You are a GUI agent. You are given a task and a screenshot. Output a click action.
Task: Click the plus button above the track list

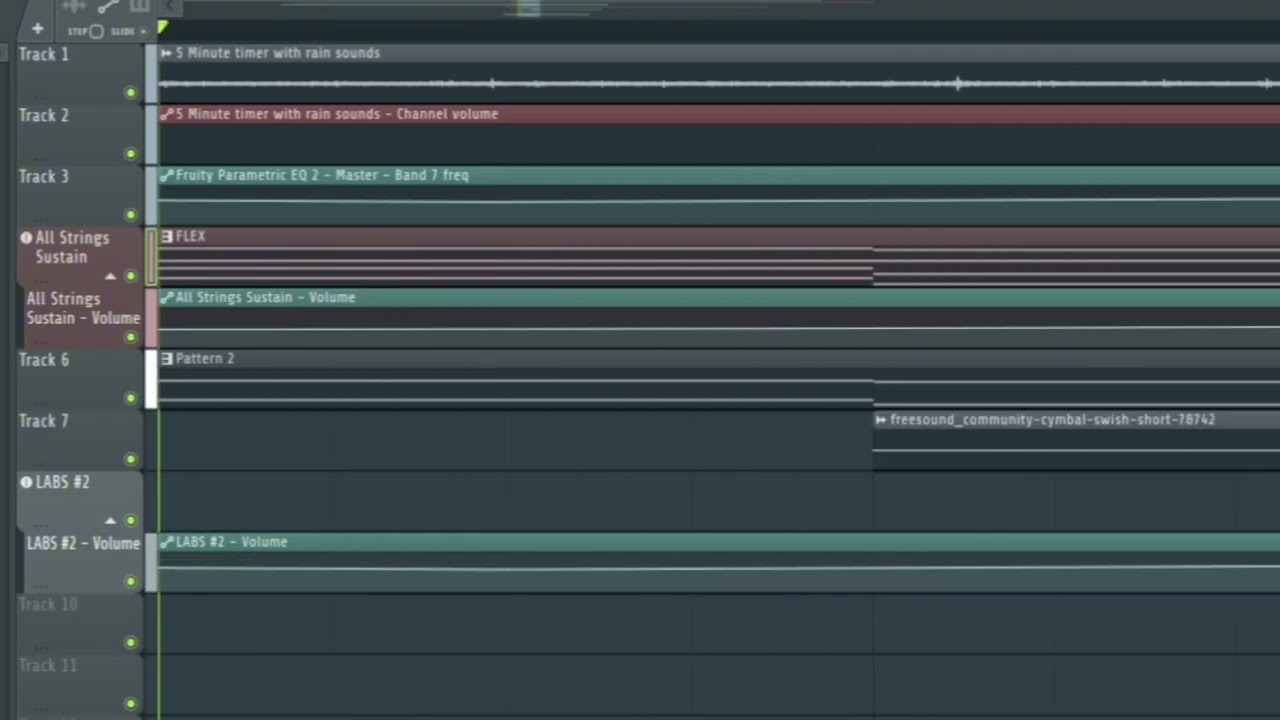pos(38,30)
